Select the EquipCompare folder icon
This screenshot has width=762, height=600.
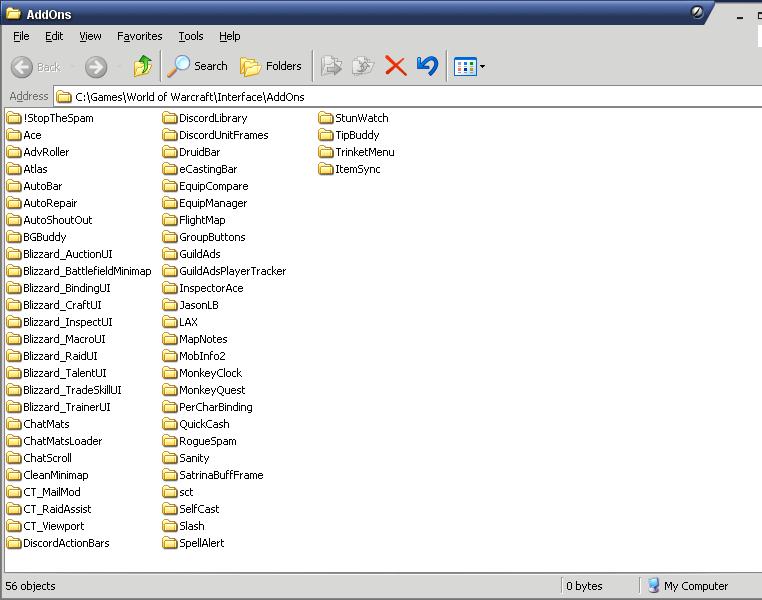pos(170,186)
